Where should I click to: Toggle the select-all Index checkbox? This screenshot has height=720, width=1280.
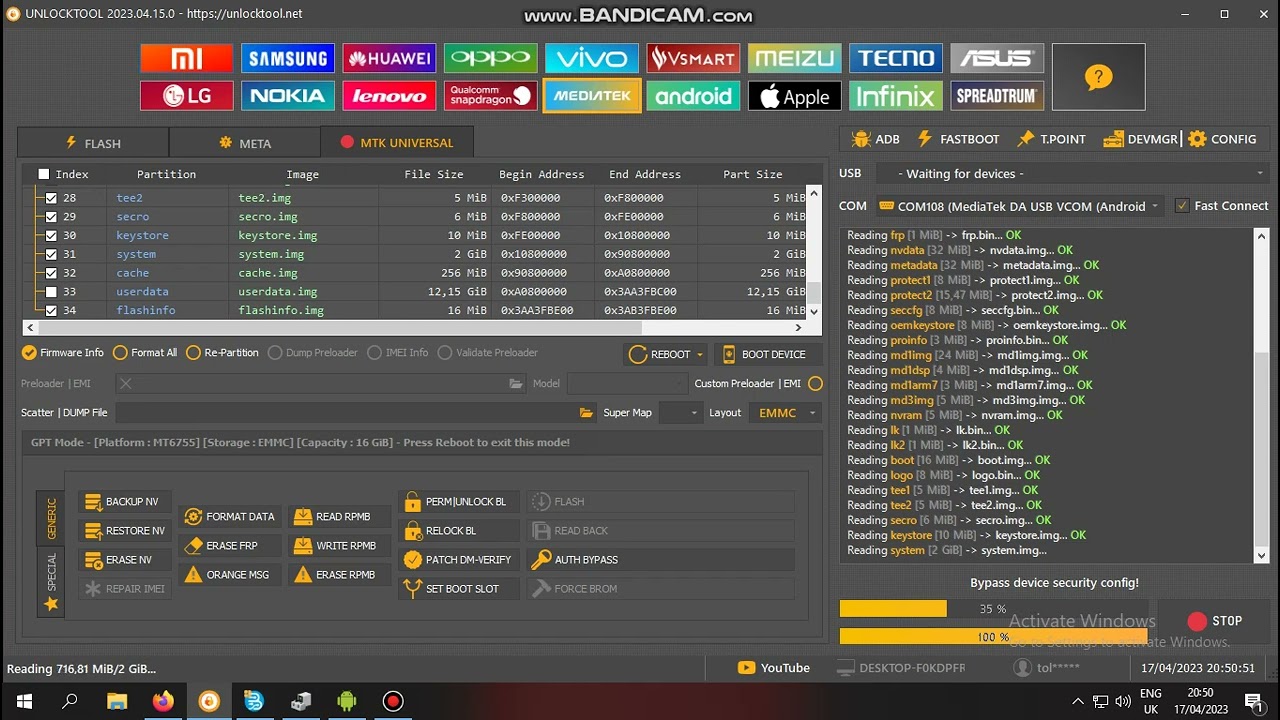pos(44,174)
